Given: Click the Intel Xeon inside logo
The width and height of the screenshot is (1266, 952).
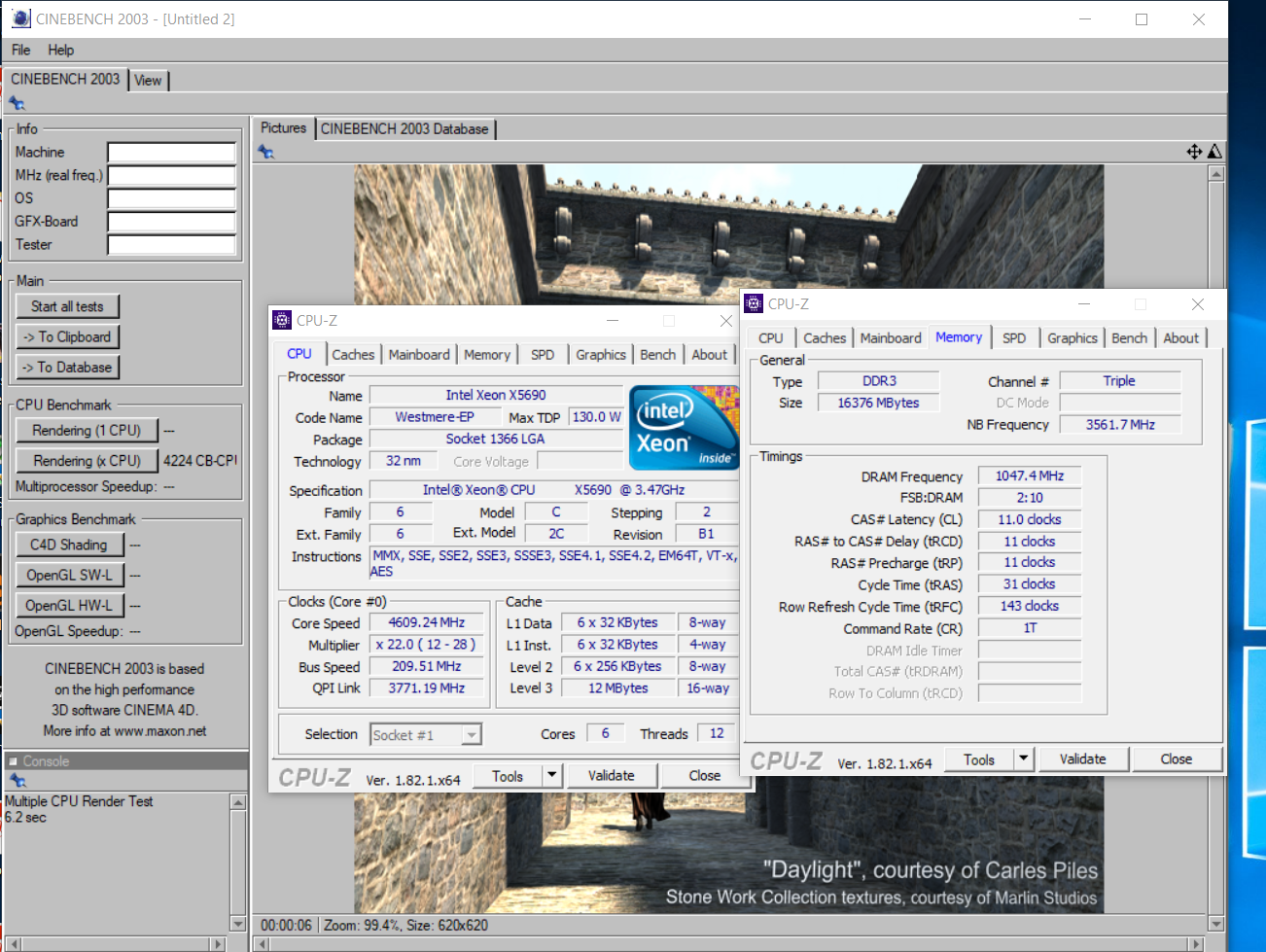Looking at the screenshot, I should coord(684,428).
